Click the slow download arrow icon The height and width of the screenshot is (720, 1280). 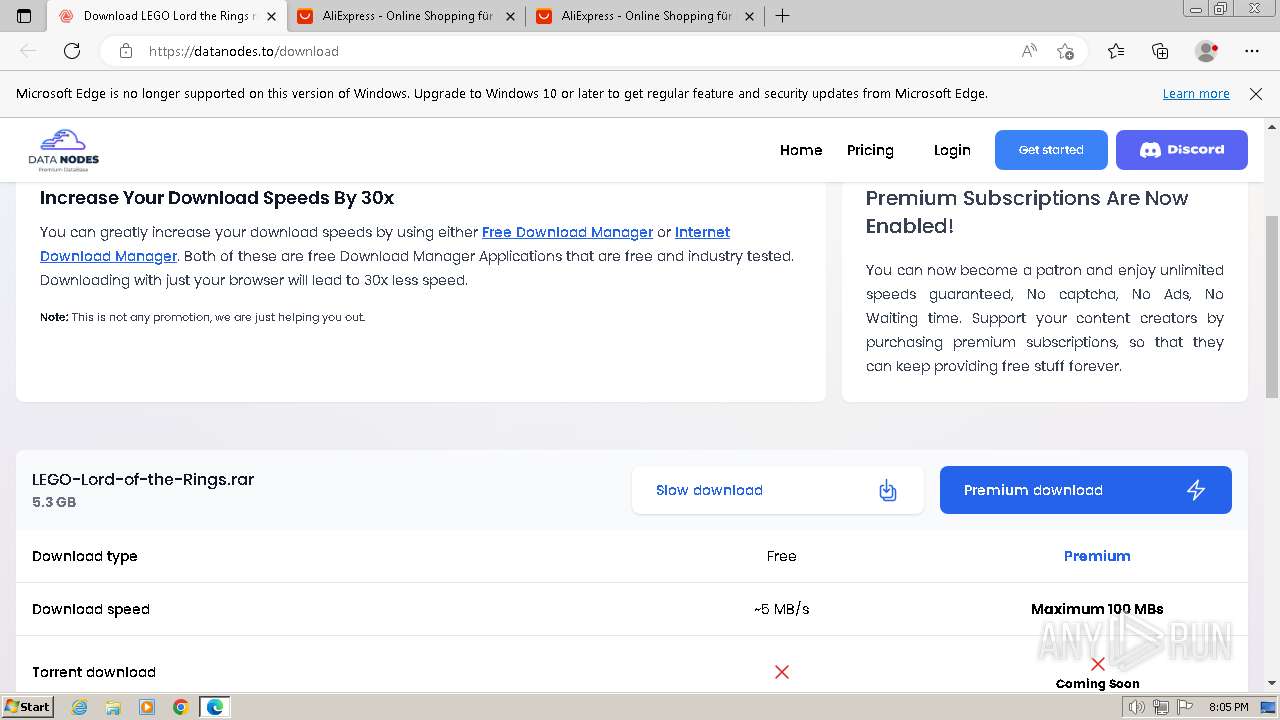(887, 490)
